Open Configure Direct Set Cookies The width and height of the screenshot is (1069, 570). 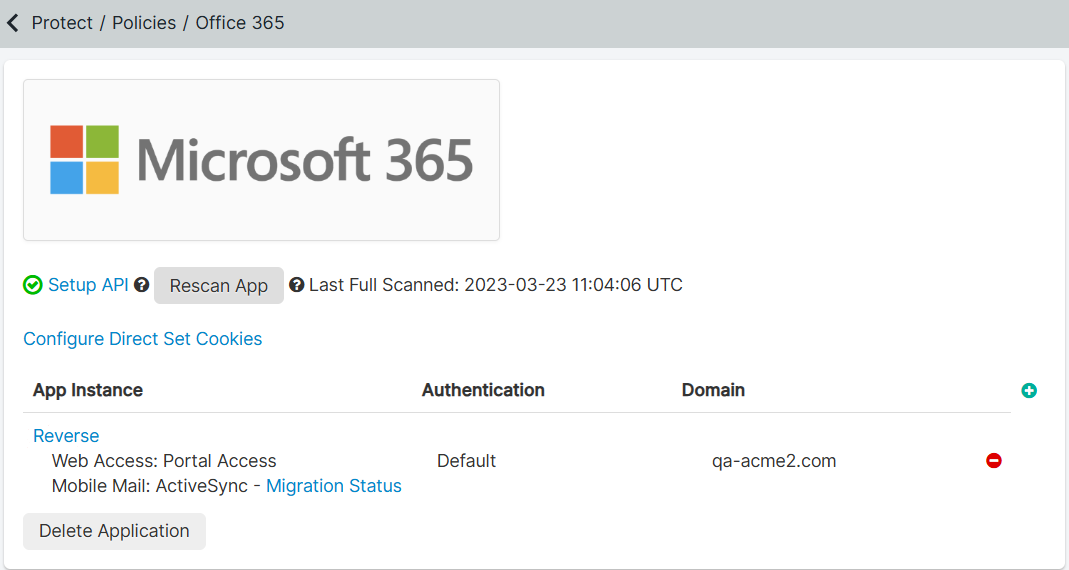point(143,339)
